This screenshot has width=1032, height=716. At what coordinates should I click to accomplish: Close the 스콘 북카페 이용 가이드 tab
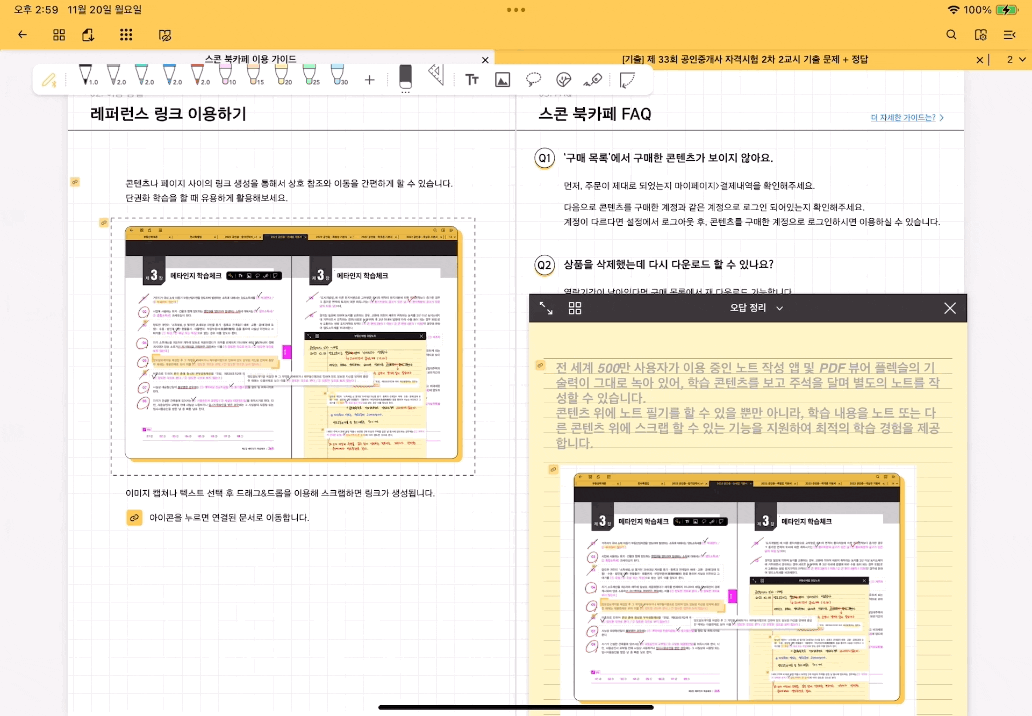(485, 60)
